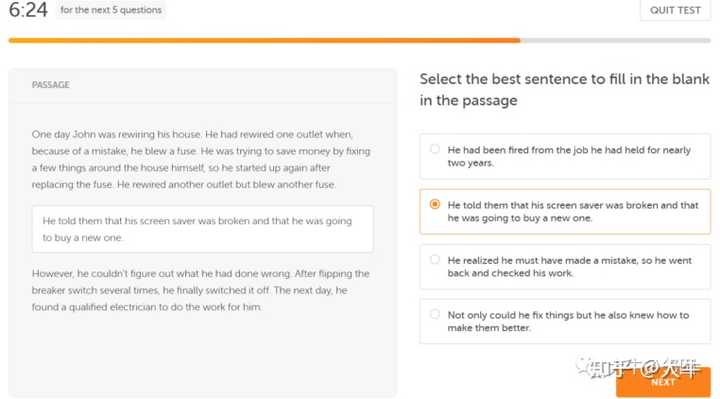The height and width of the screenshot is (399, 720).
Task: Click the Zhihu watermark logo
Action: click(x=638, y=367)
